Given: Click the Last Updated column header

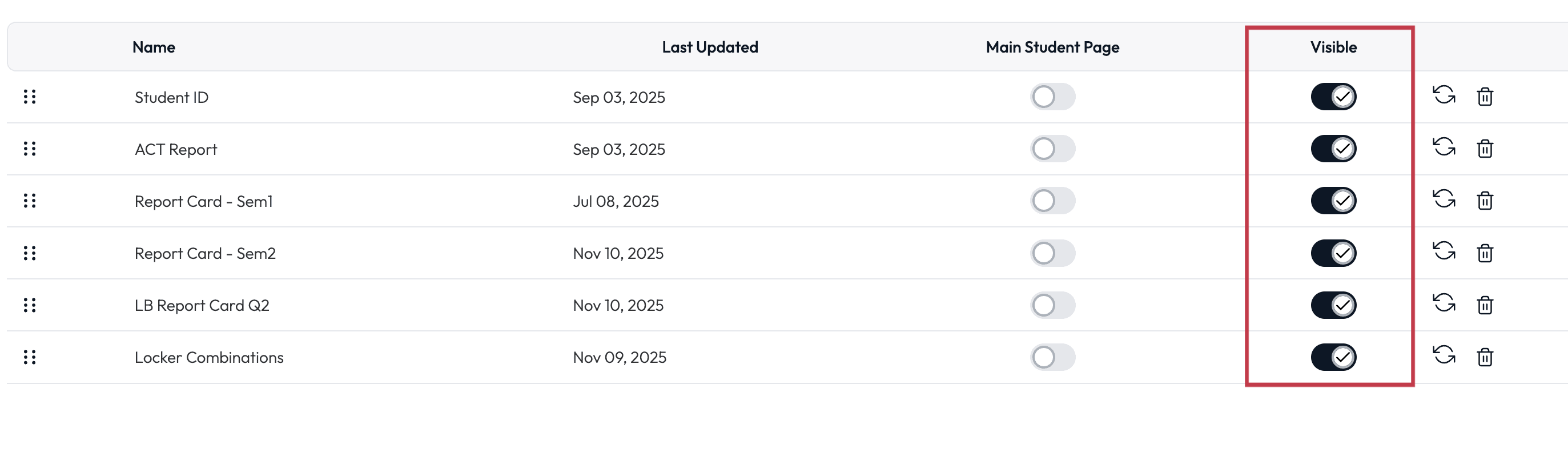Looking at the screenshot, I should point(710,47).
